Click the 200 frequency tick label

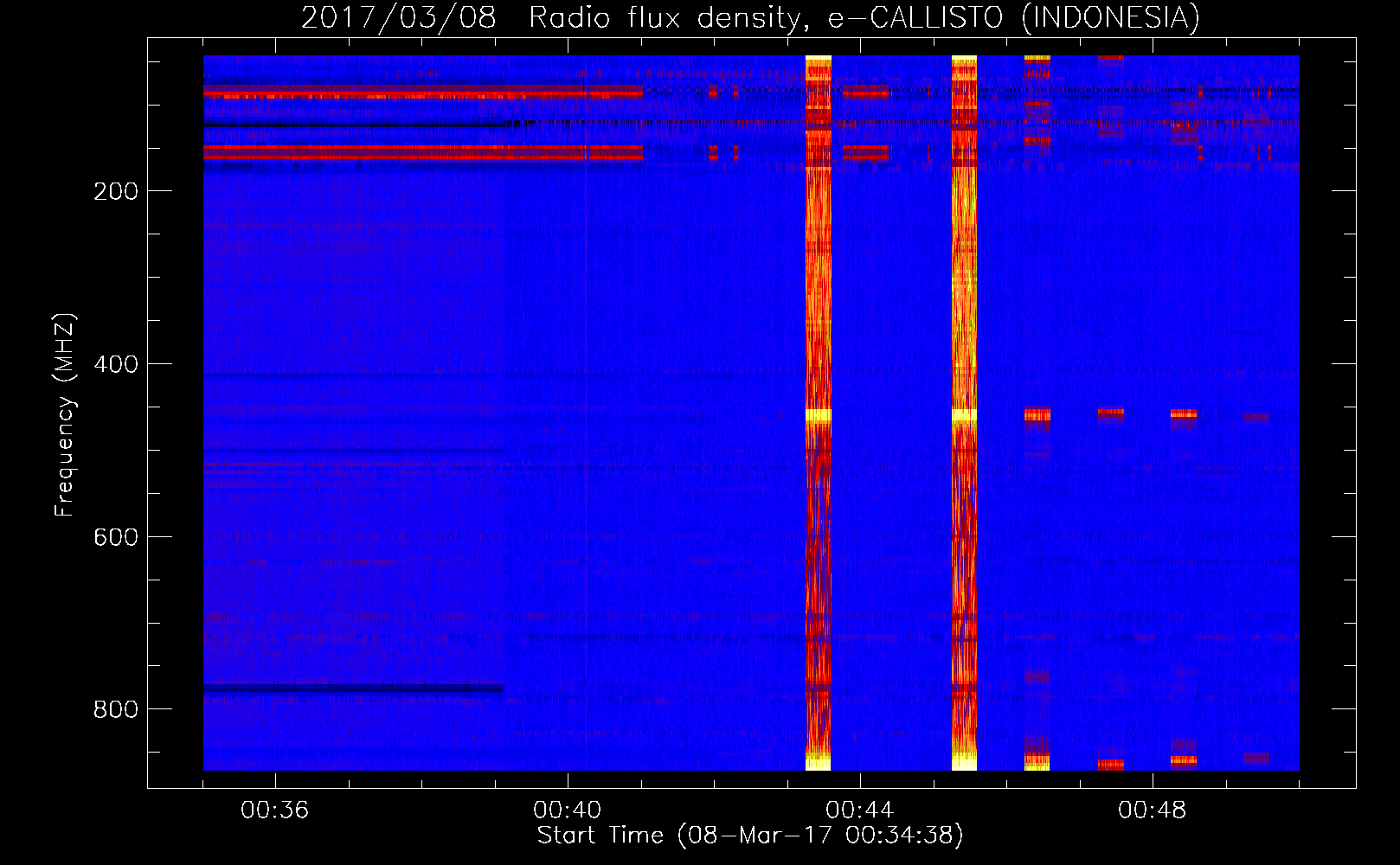click(x=116, y=191)
